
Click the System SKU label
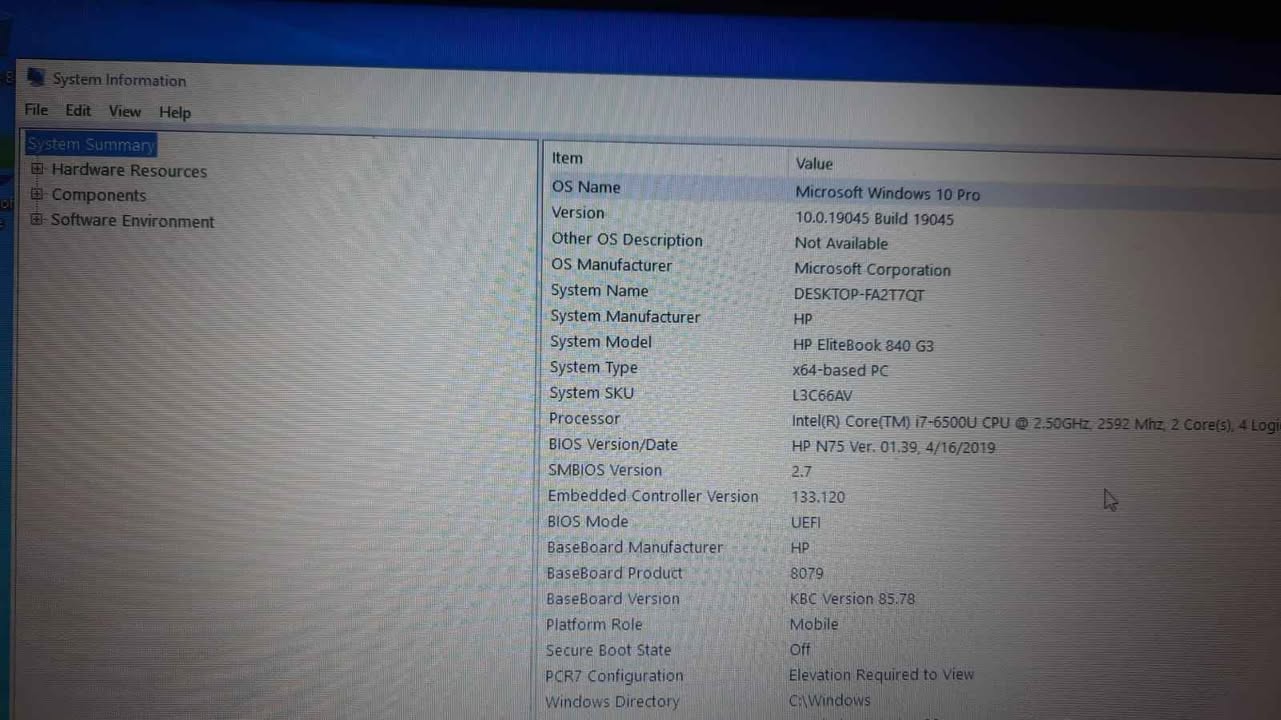coord(591,393)
